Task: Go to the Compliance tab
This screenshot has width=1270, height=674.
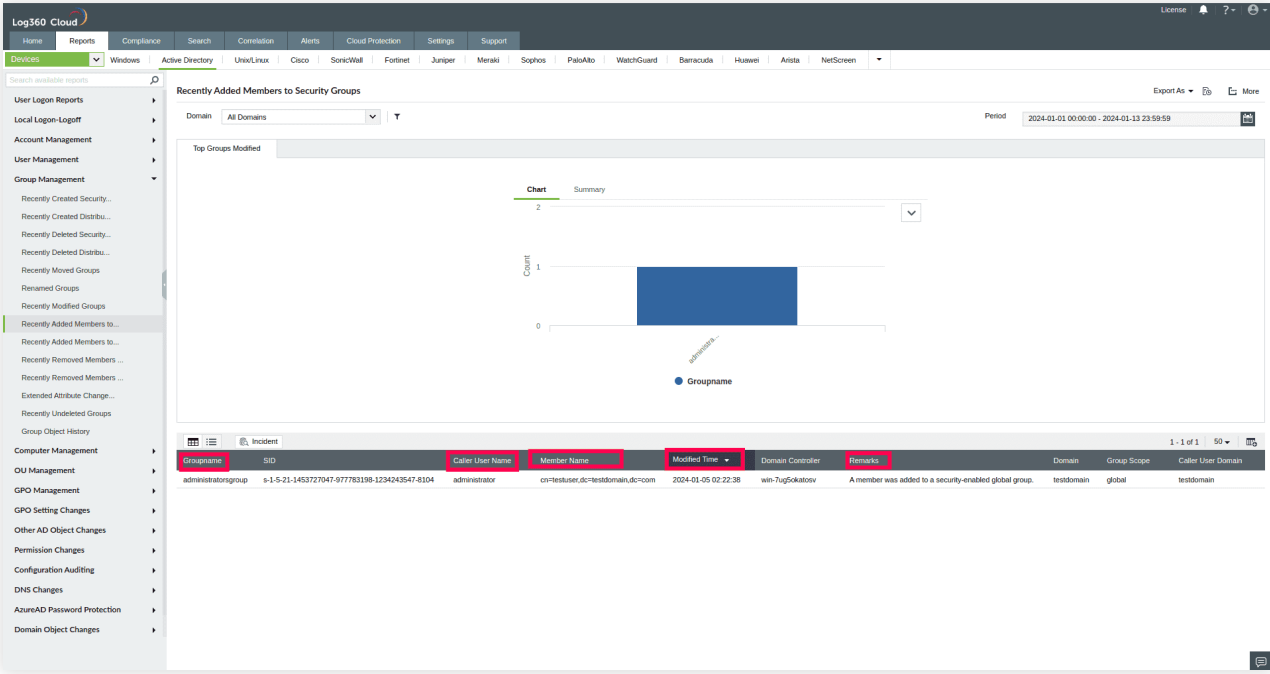Action: 141,41
